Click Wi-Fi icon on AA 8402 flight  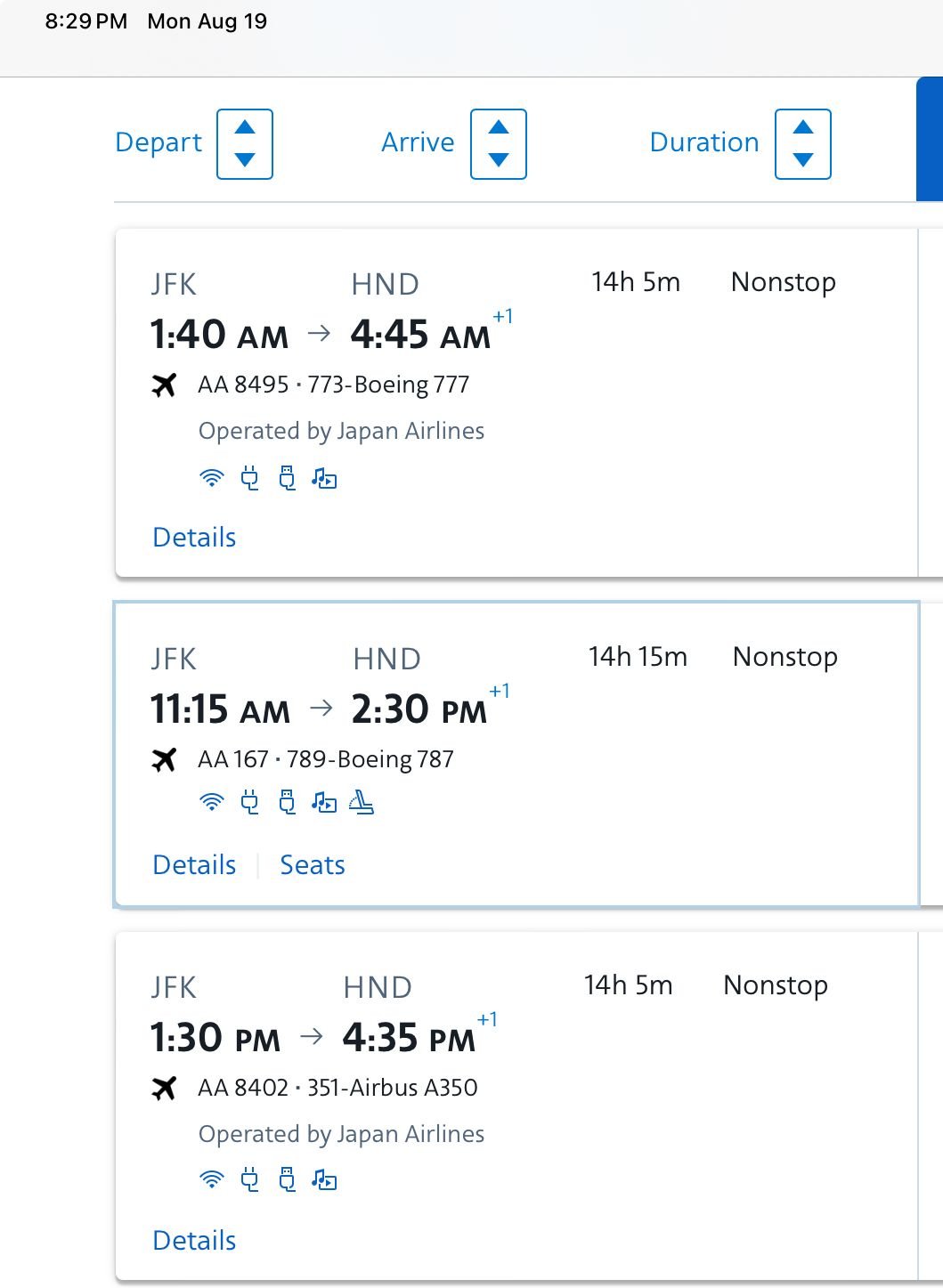[x=211, y=1180]
